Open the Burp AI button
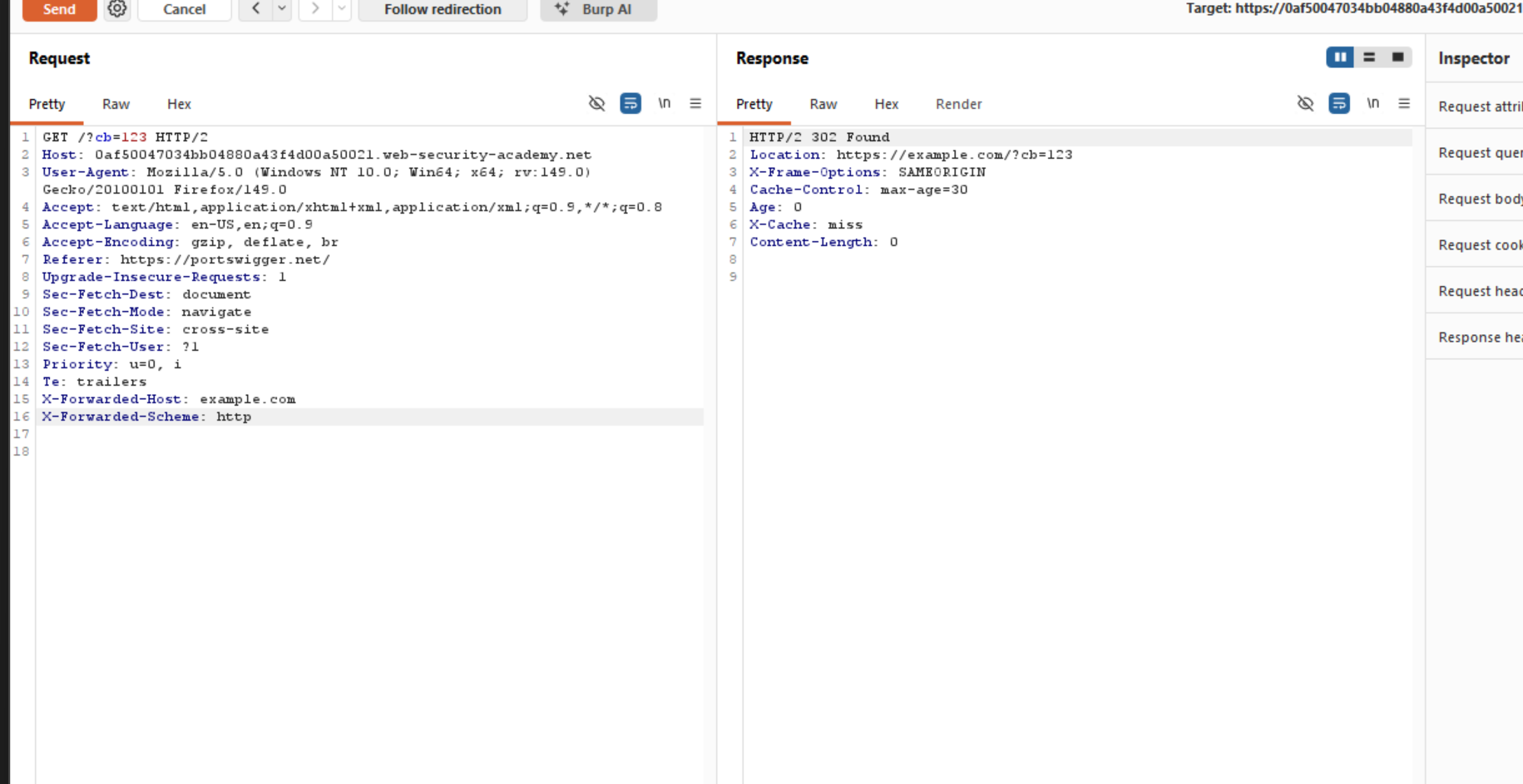The width and height of the screenshot is (1523, 784). click(598, 9)
